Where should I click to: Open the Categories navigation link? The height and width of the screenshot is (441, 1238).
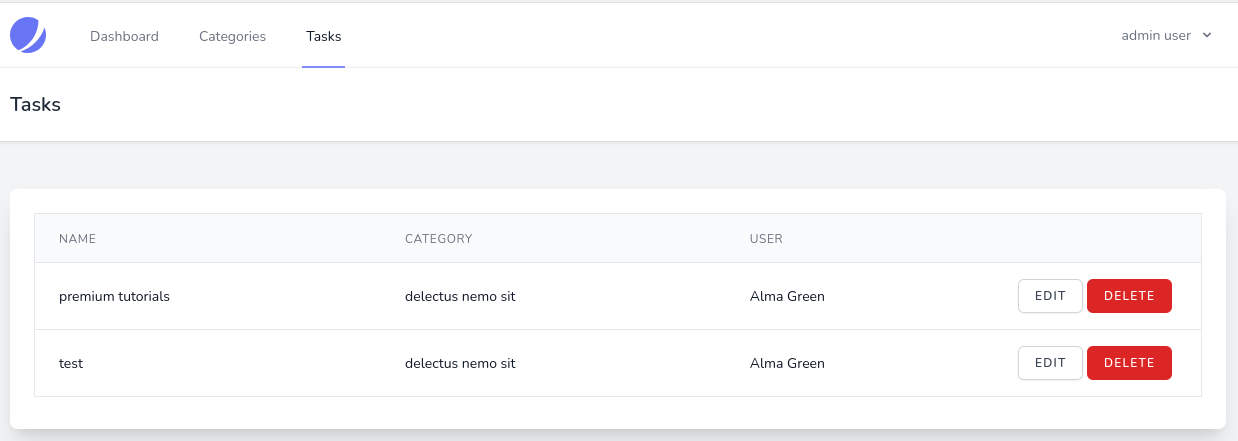click(232, 36)
